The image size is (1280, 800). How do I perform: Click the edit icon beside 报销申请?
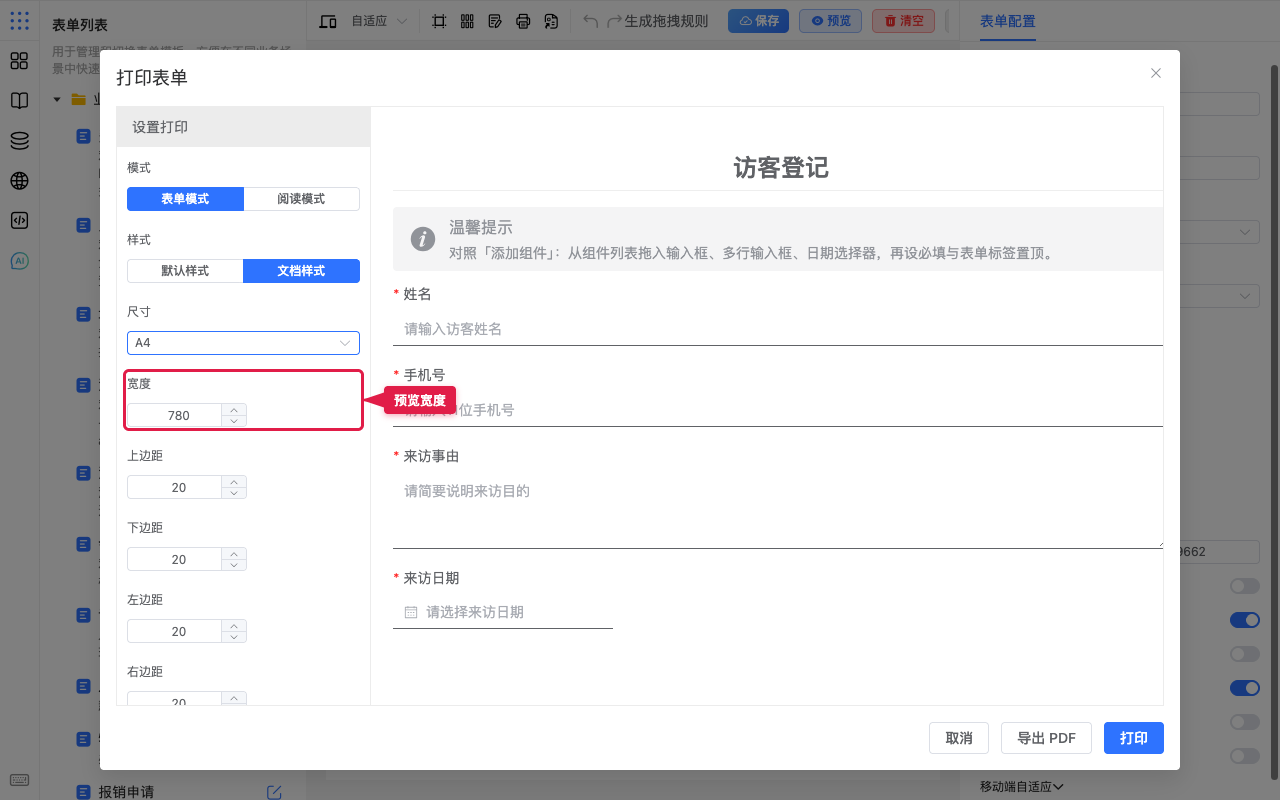(x=274, y=792)
